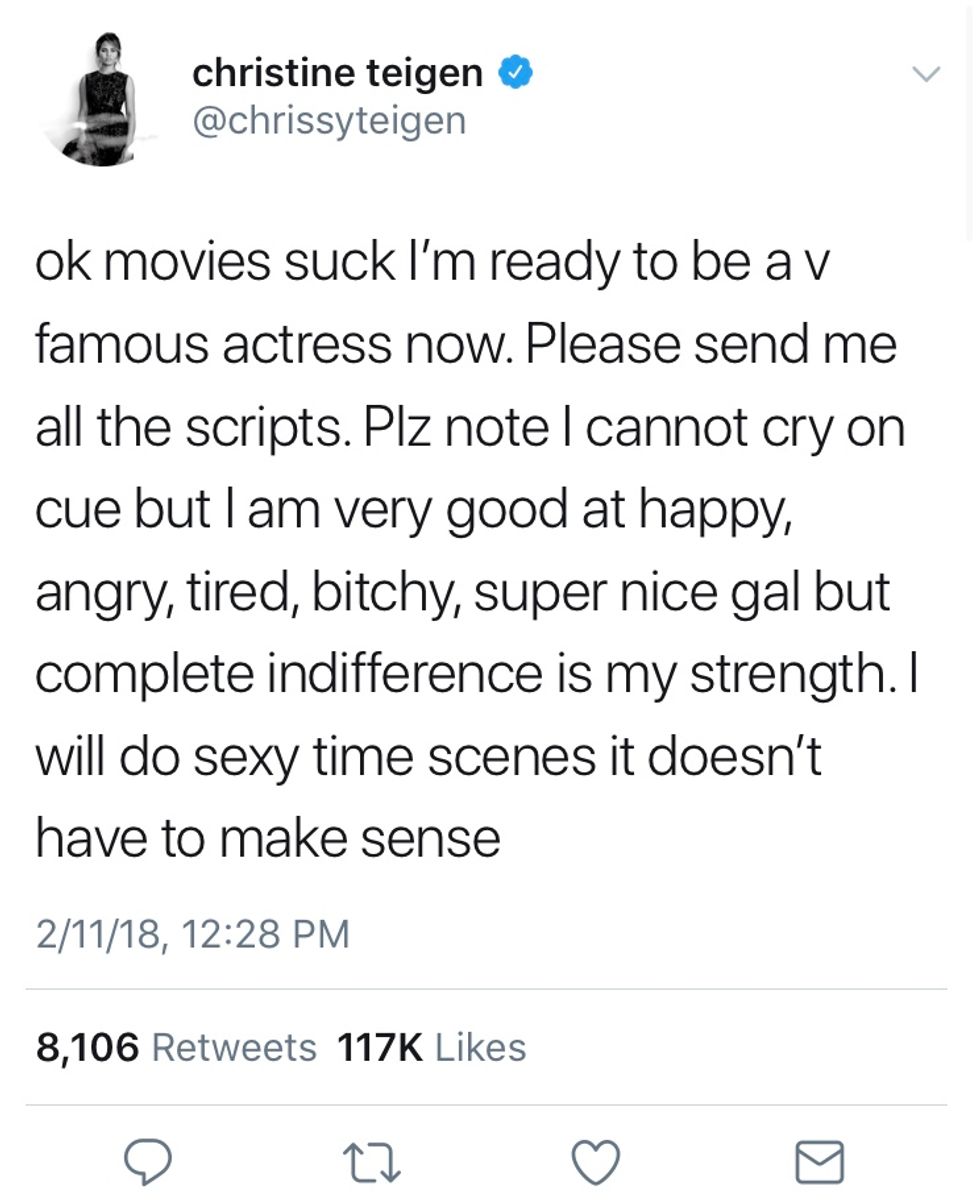Retweet this post using the arrows icon
Image resolution: width=980 pixels, height=1204 pixels.
coord(373,1162)
